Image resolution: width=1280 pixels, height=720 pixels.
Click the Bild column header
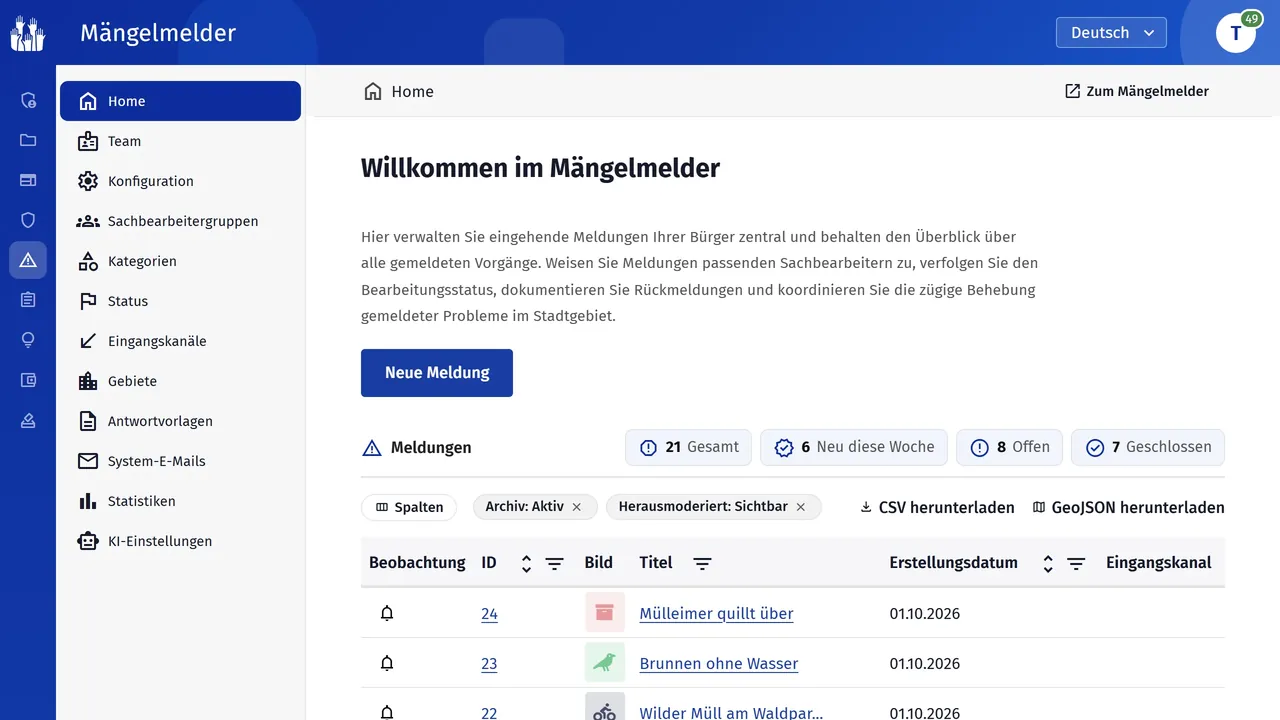pos(598,562)
